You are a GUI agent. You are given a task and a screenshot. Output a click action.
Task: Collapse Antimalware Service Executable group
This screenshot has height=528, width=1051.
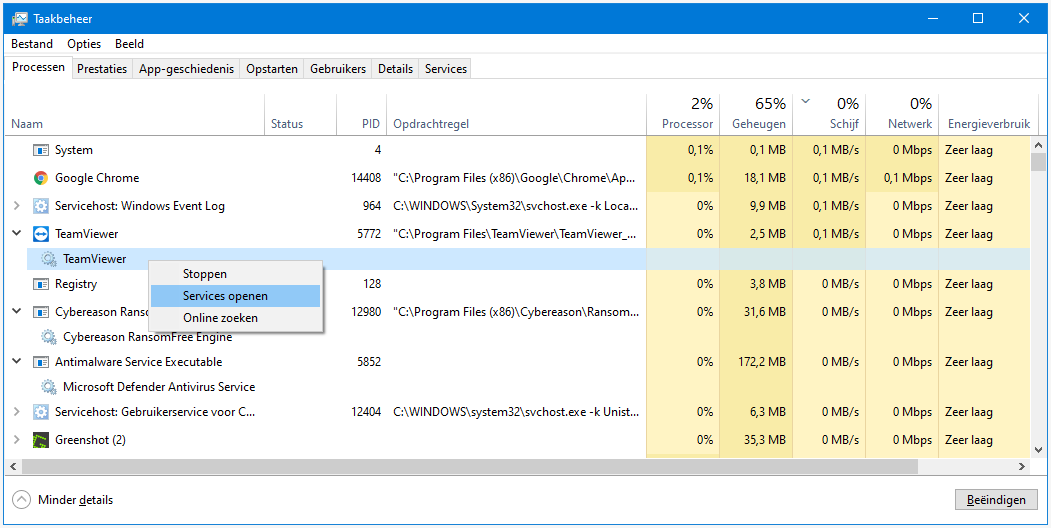(x=17, y=362)
